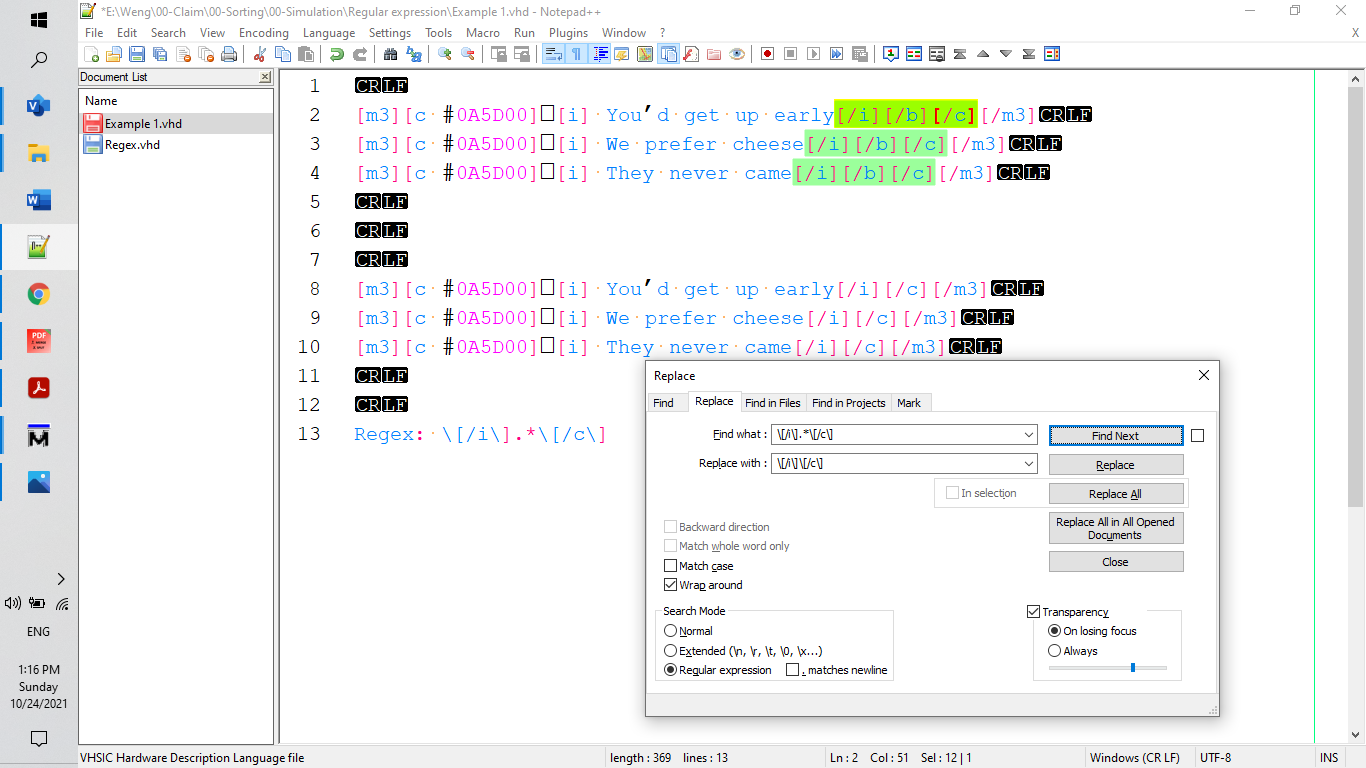
Task: Toggle Monitoring eye icon
Action: 737,54
